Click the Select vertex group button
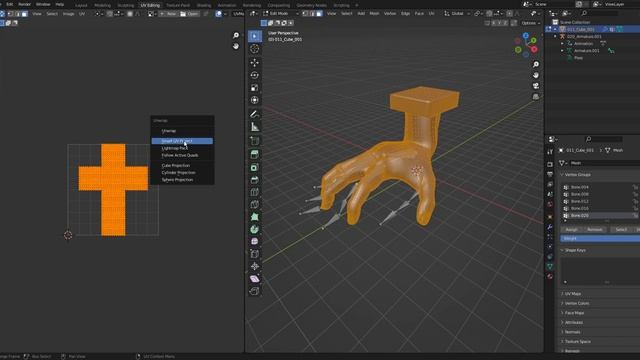This screenshot has width=640, height=360. click(x=621, y=230)
